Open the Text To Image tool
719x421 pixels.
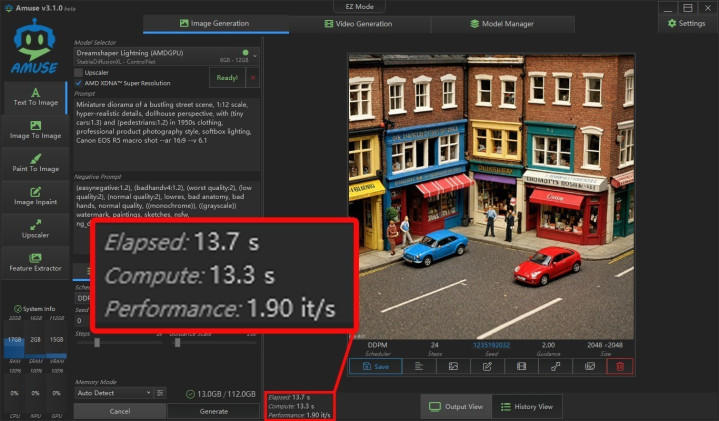point(35,94)
